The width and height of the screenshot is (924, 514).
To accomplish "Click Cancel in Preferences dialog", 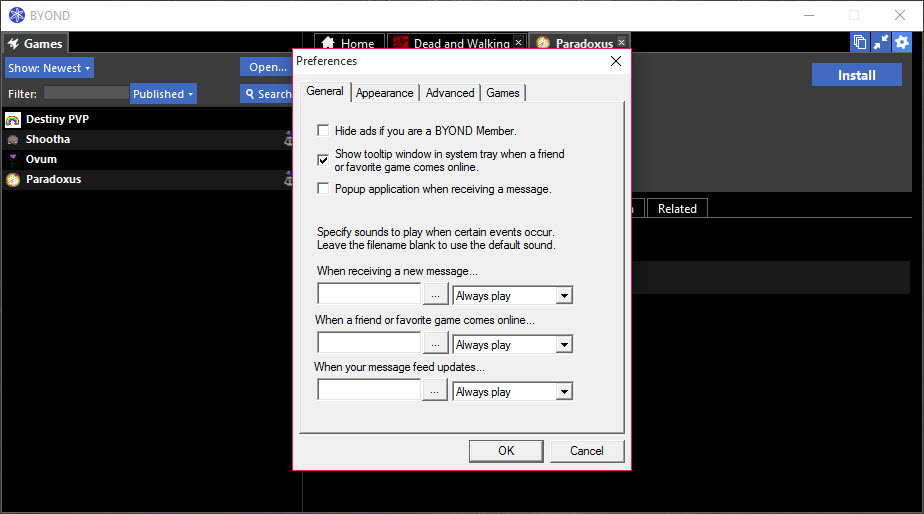I will pos(586,451).
